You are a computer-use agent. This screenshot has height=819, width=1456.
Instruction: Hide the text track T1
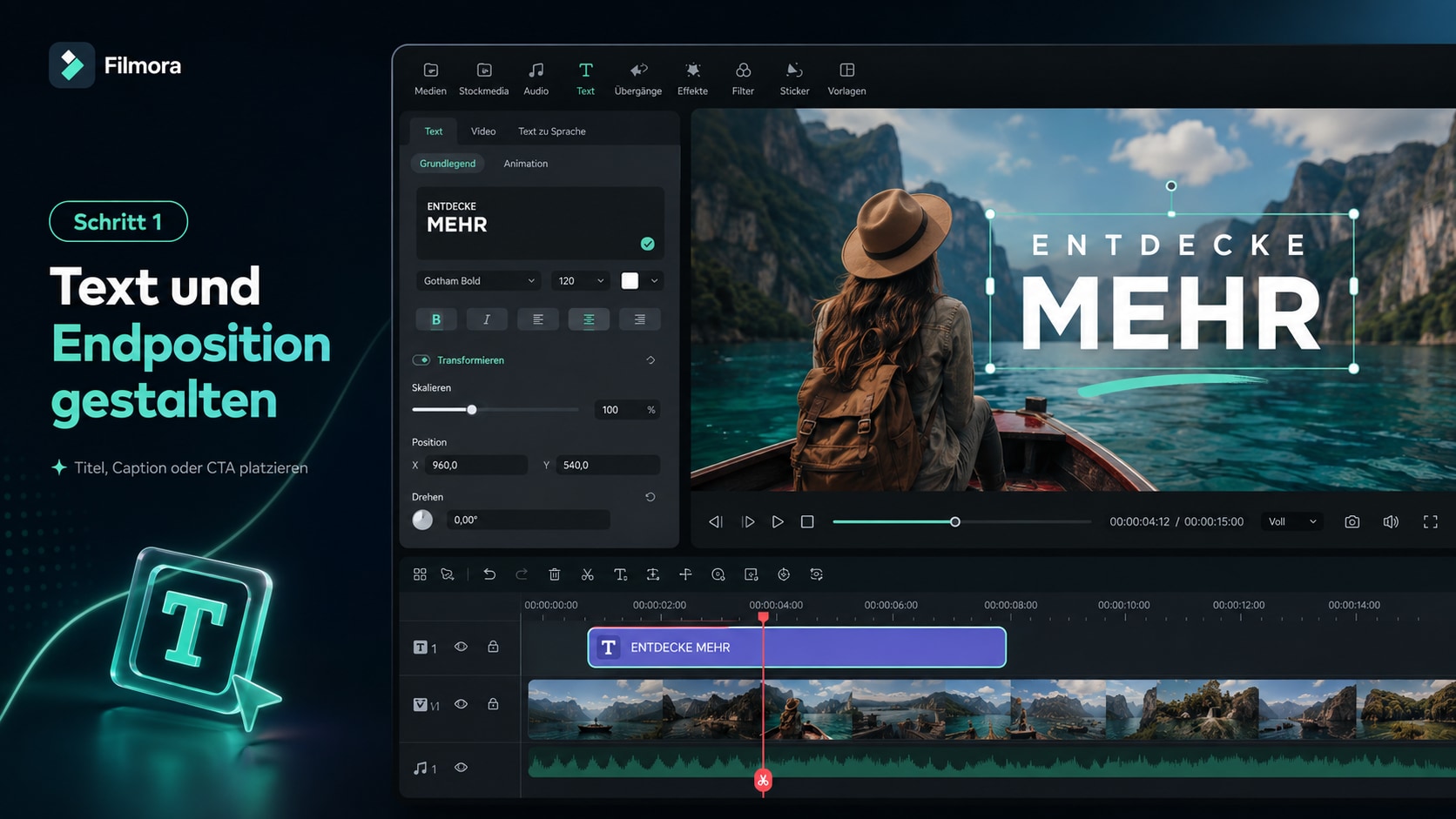(x=461, y=647)
